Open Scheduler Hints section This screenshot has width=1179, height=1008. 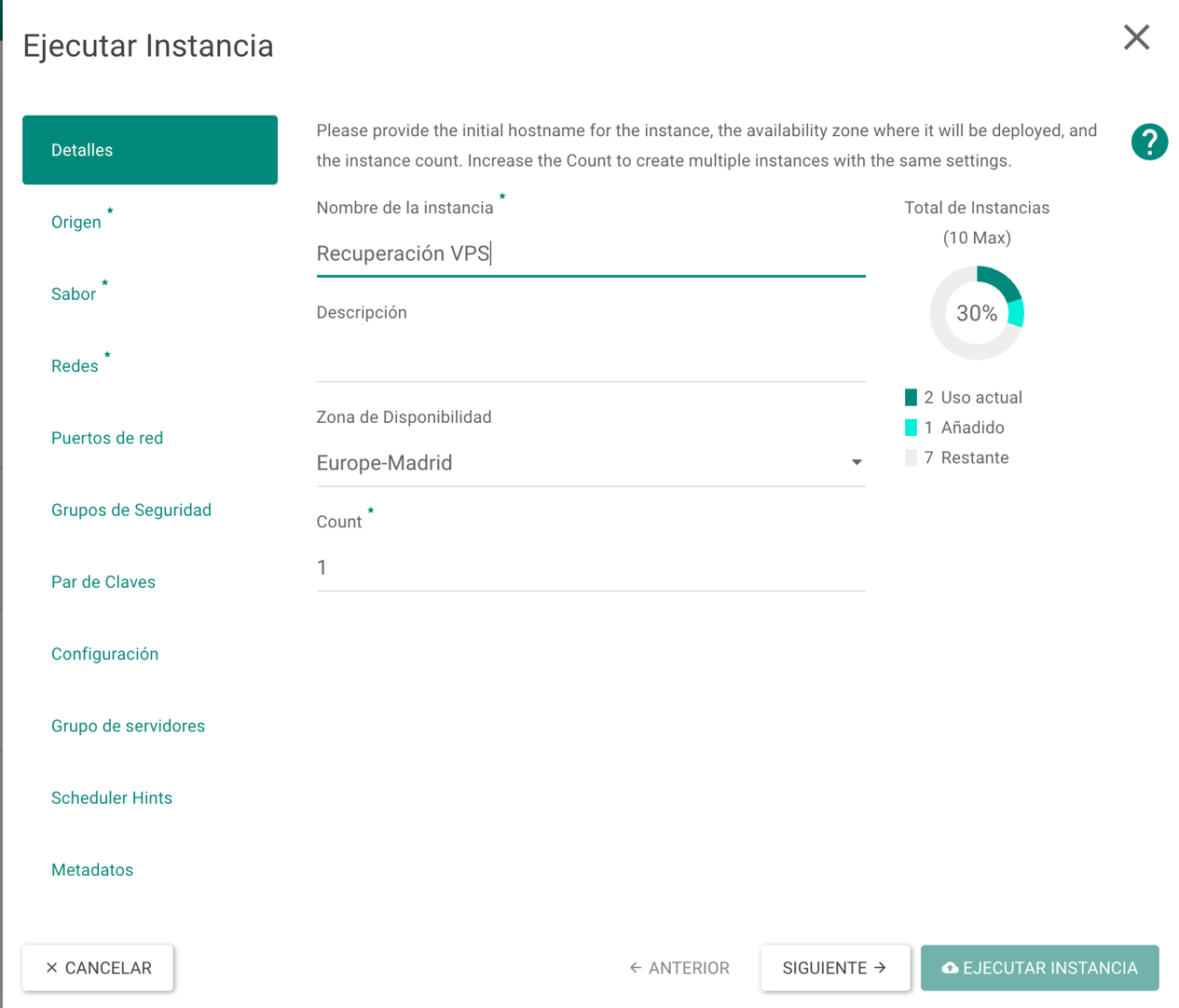(x=112, y=797)
